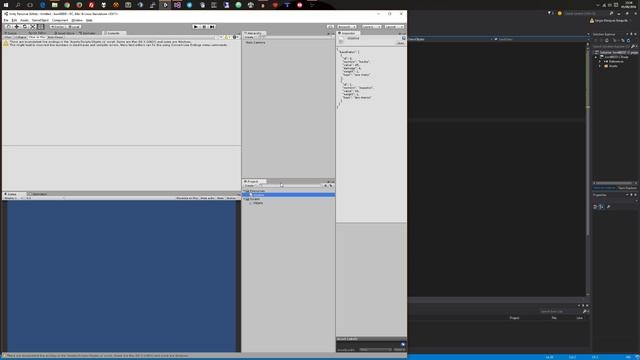Toggle Maximize on Play in Game view

pyautogui.click(x=187, y=198)
